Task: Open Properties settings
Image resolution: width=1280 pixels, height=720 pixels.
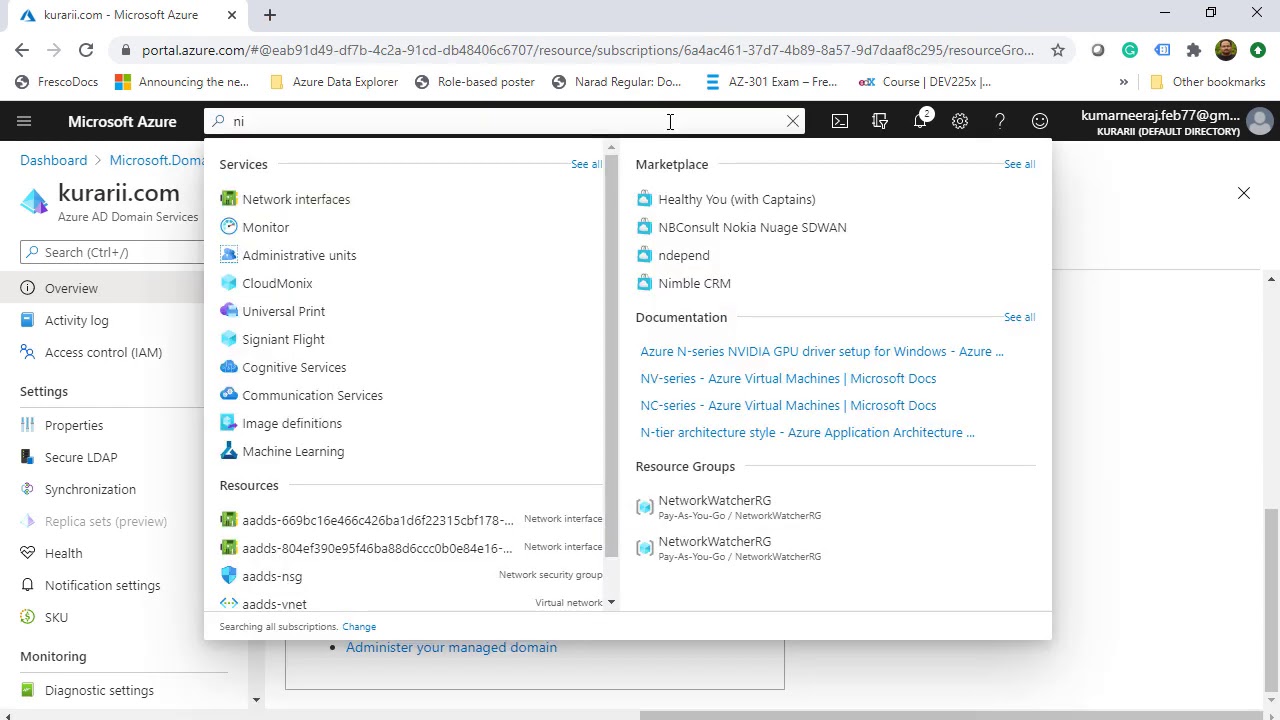Action: [x=74, y=425]
